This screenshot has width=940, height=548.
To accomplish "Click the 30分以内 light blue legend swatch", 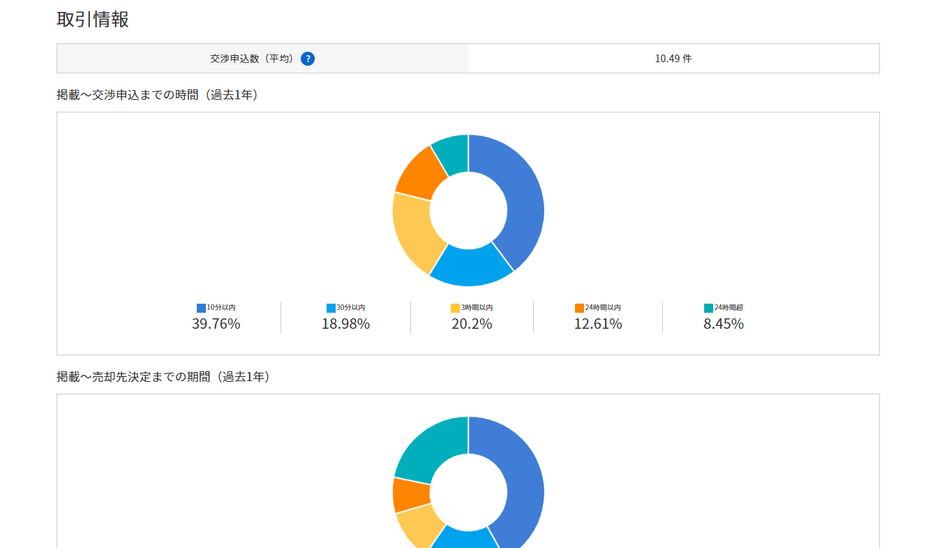I will pyautogui.click(x=331, y=308).
